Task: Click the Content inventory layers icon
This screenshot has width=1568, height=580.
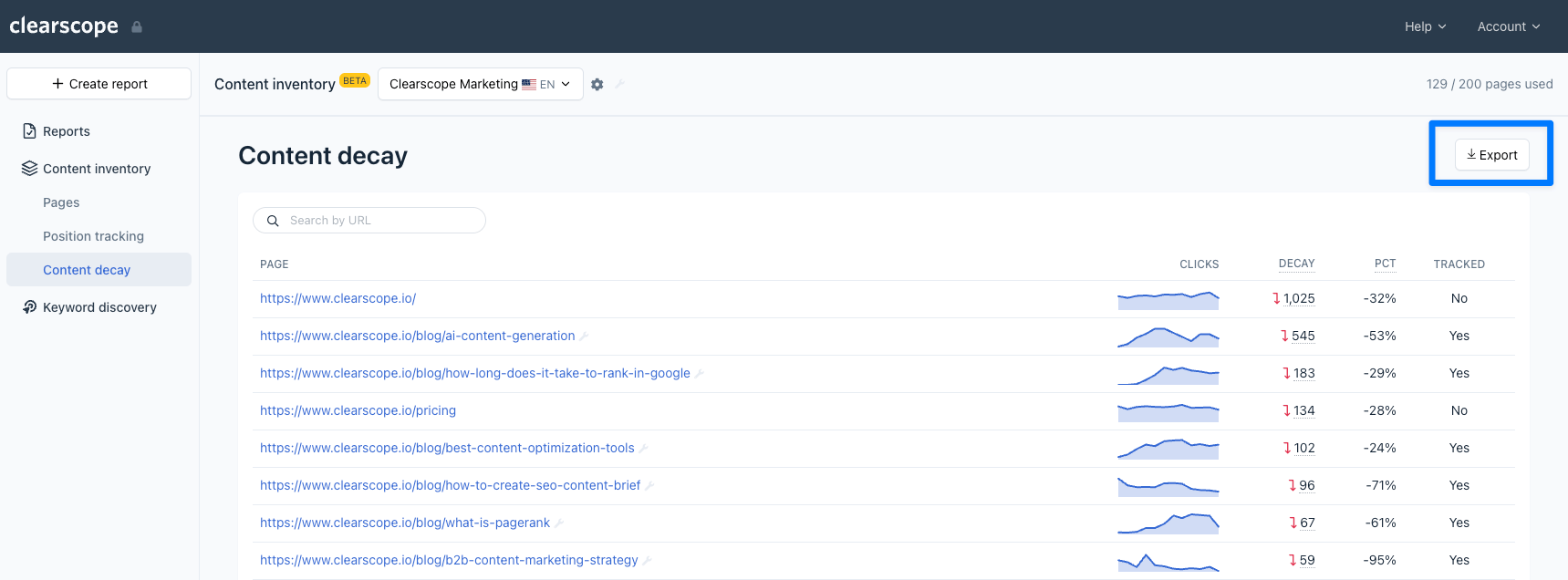Action: click(x=29, y=169)
